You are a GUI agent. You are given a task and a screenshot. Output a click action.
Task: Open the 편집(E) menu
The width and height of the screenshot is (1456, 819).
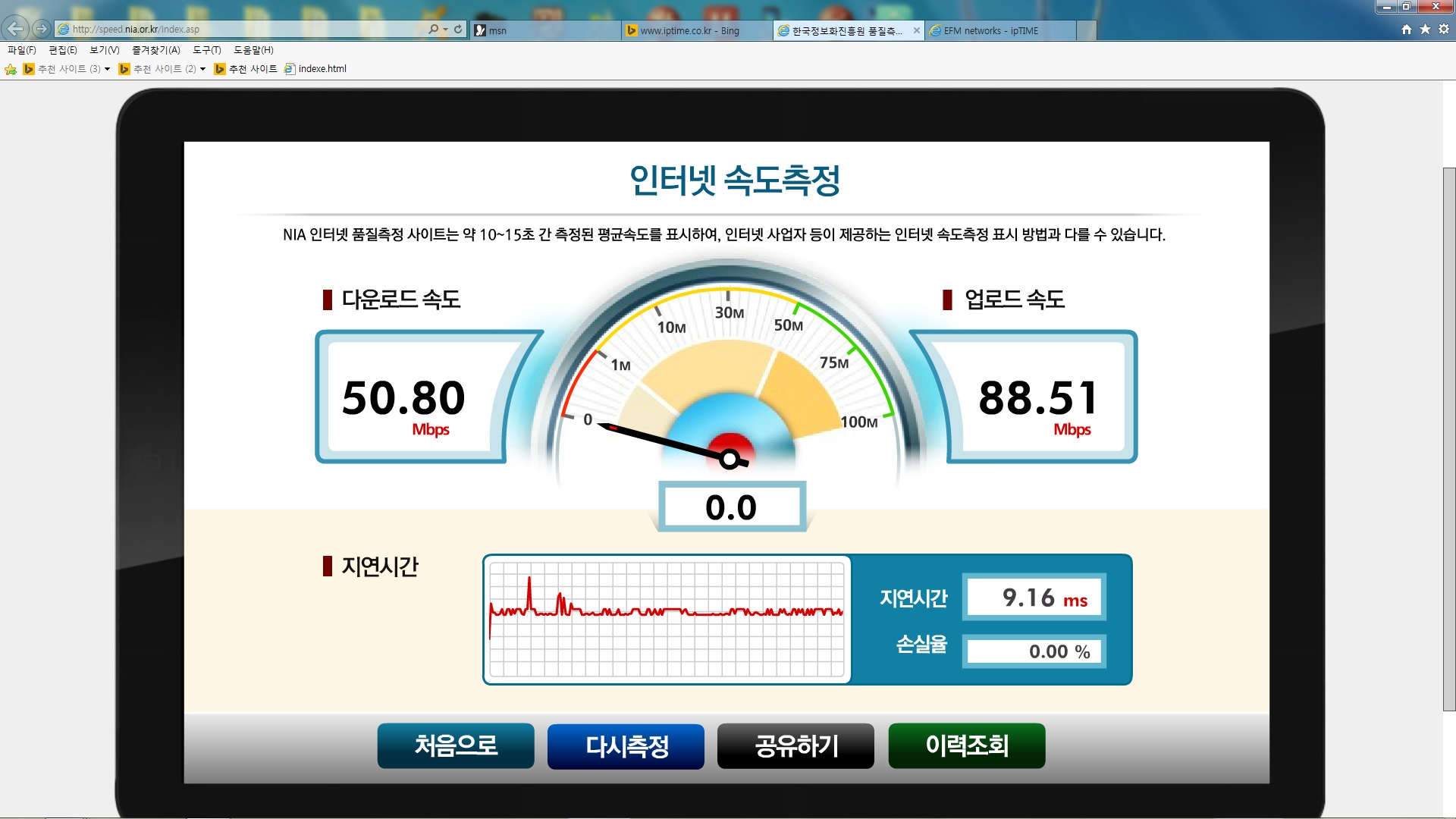[62, 50]
